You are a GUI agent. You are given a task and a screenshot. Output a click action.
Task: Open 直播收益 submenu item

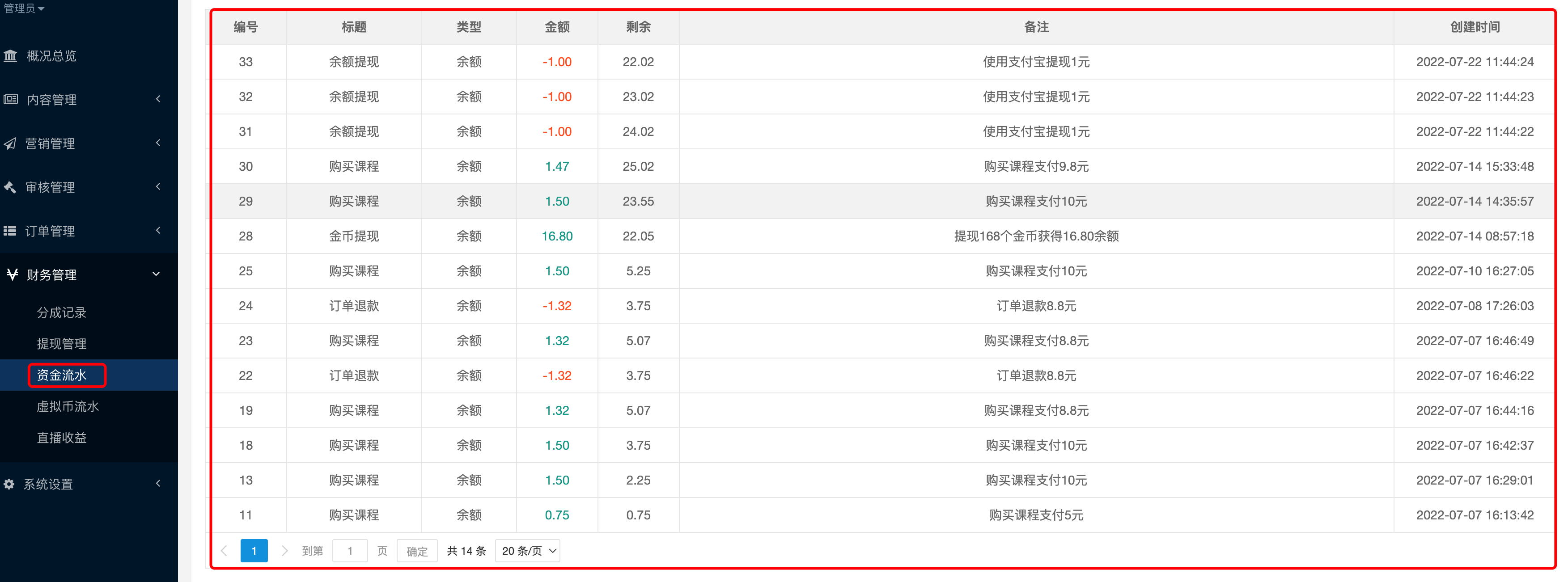click(61, 438)
